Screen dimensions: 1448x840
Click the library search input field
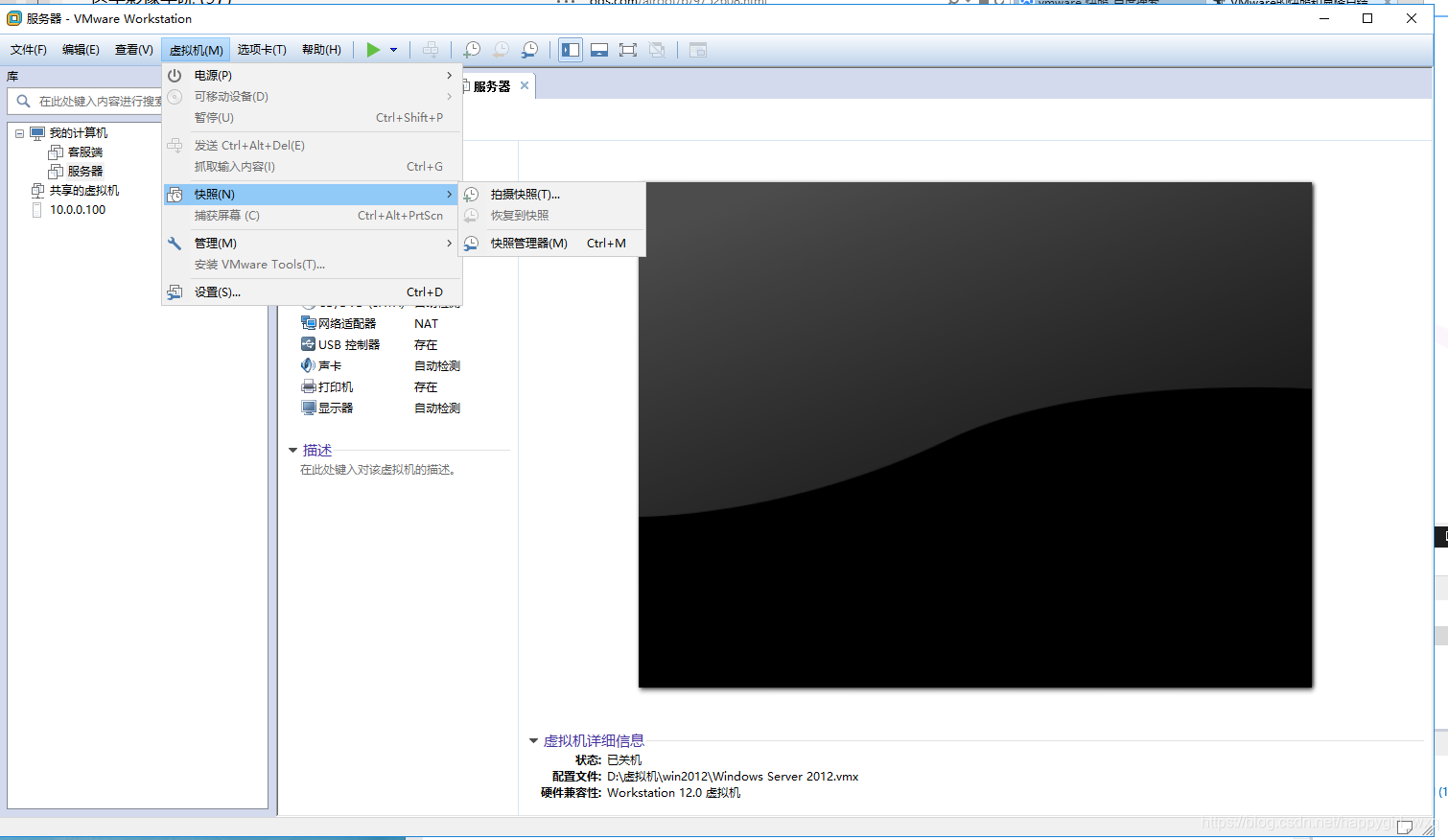pos(99,101)
